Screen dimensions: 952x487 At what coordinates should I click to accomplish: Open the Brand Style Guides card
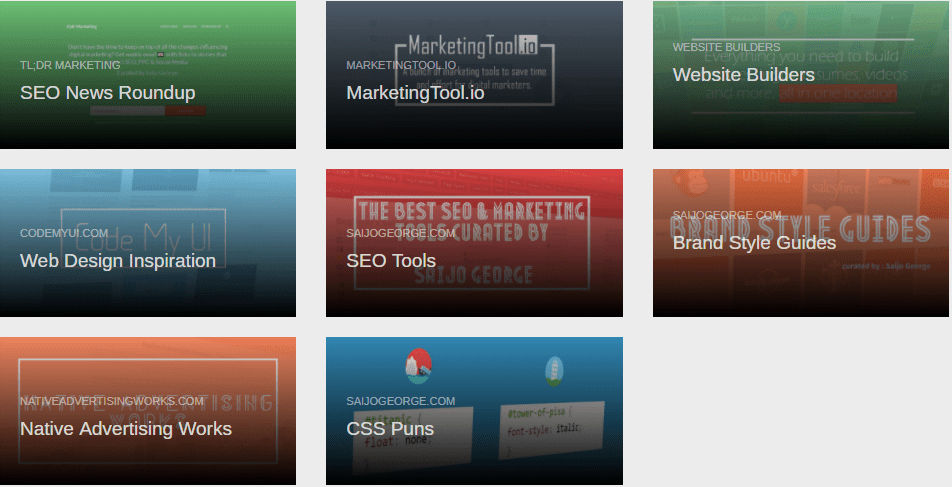[x=801, y=243]
